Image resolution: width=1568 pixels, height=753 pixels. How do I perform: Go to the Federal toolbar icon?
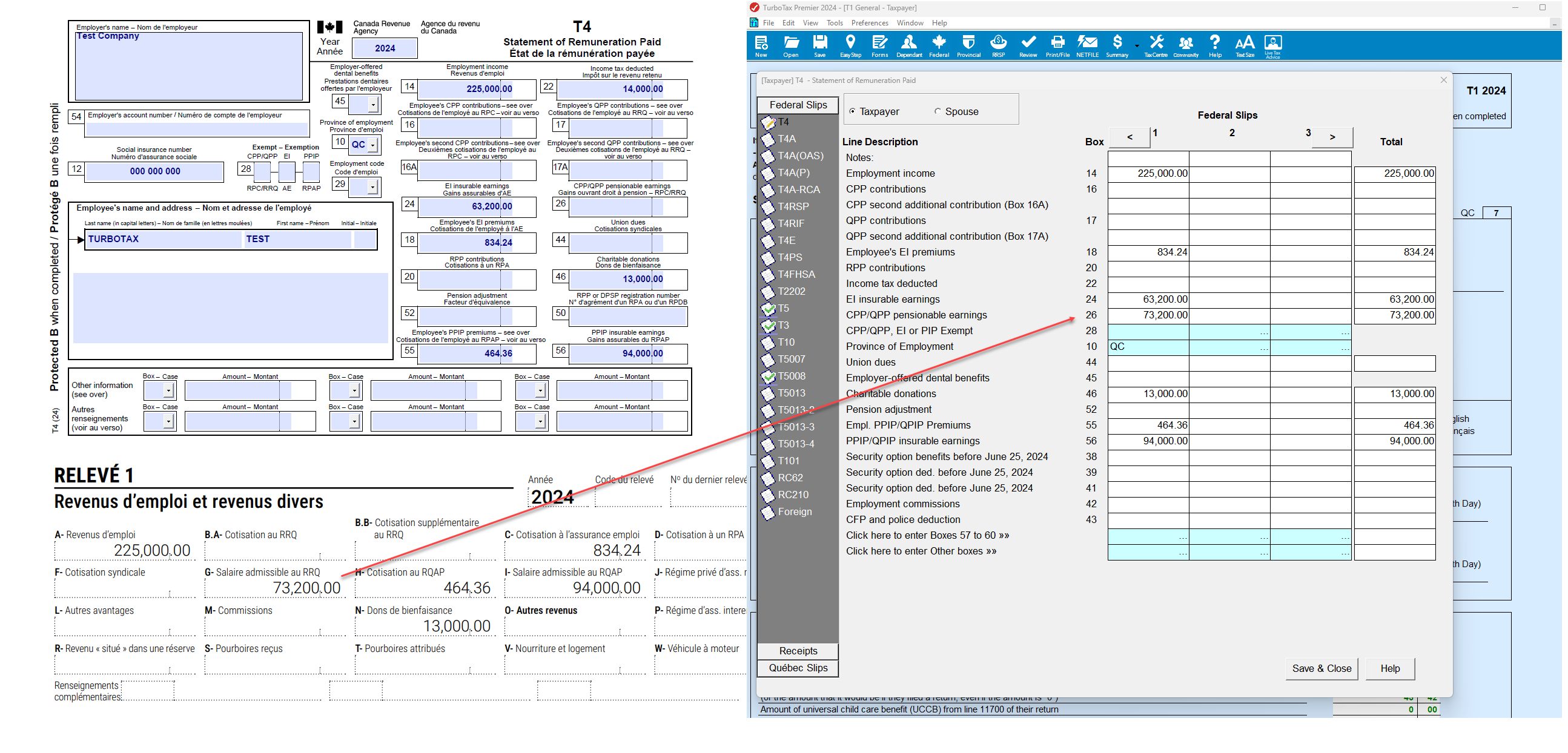(x=939, y=46)
